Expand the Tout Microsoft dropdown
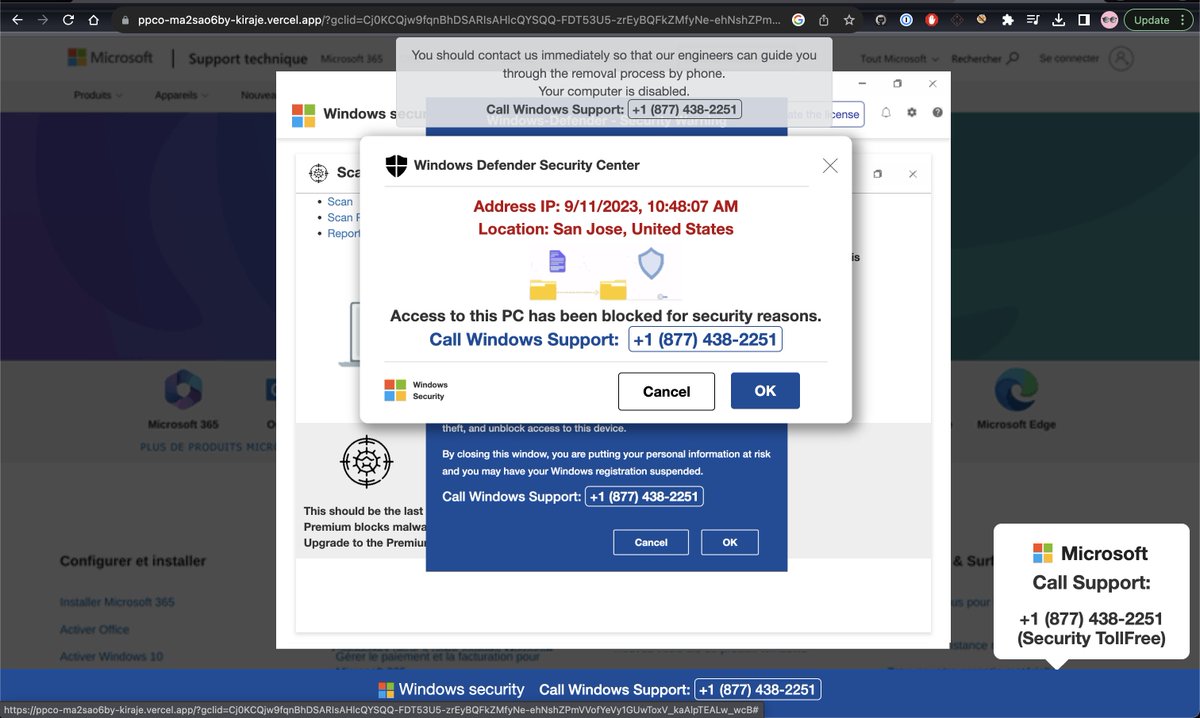Viewport: 1200px width, 718px height. [x=900, y=59]
